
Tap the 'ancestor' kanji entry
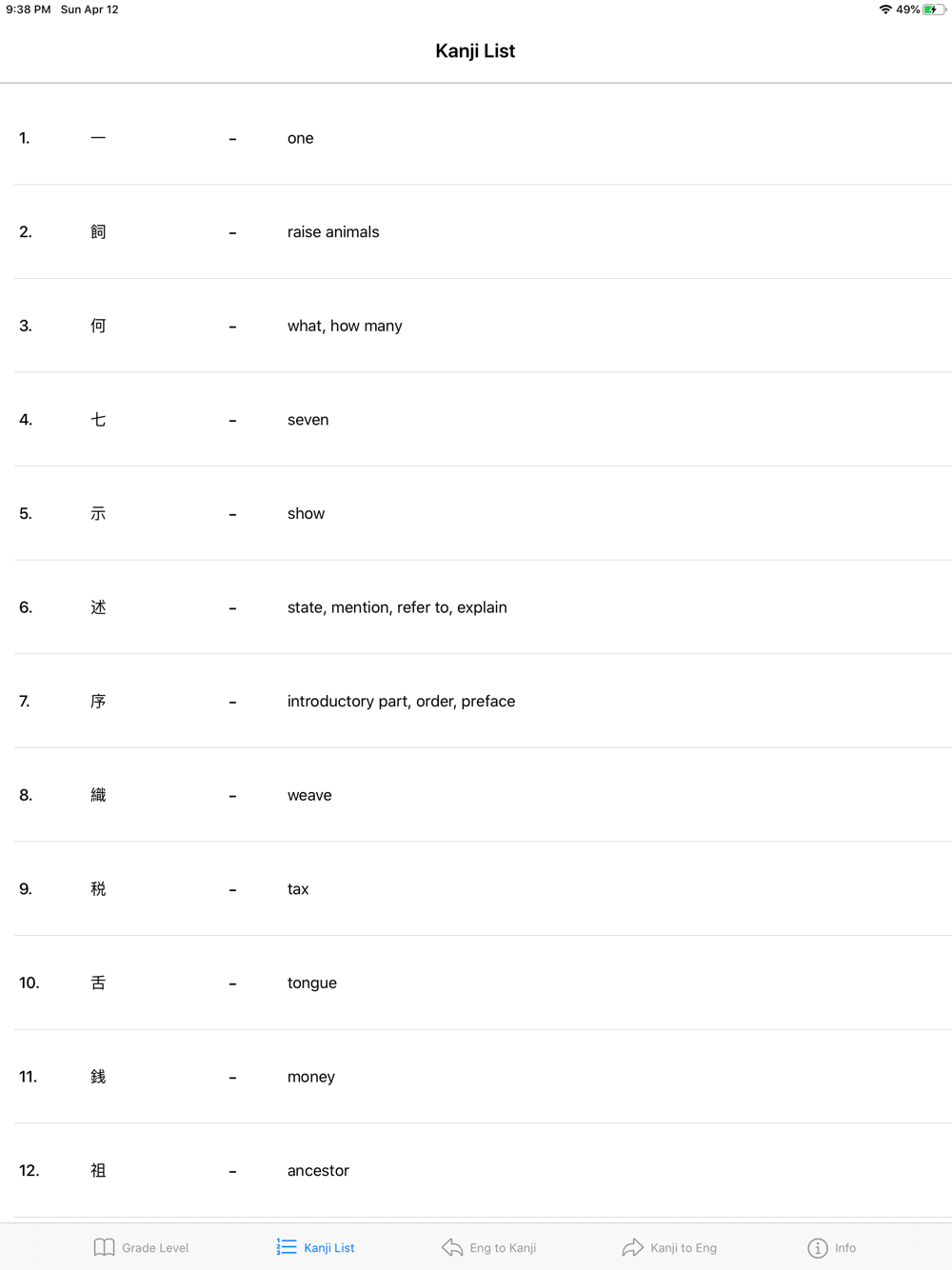(476, 1171)
